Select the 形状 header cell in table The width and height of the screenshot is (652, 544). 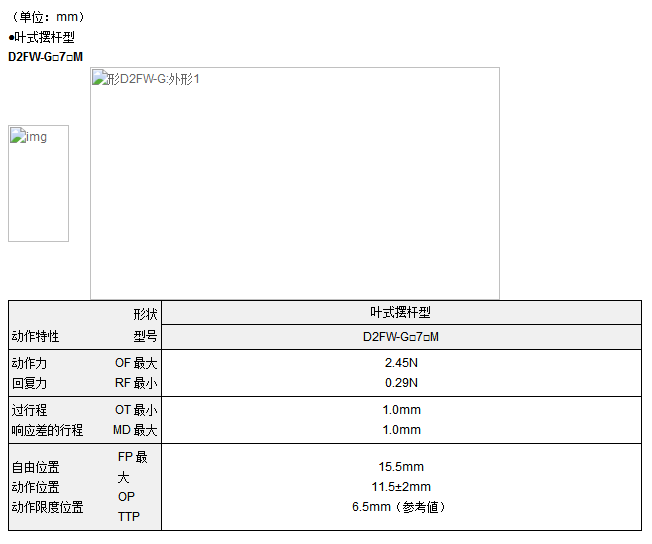[x=145, y=313]
